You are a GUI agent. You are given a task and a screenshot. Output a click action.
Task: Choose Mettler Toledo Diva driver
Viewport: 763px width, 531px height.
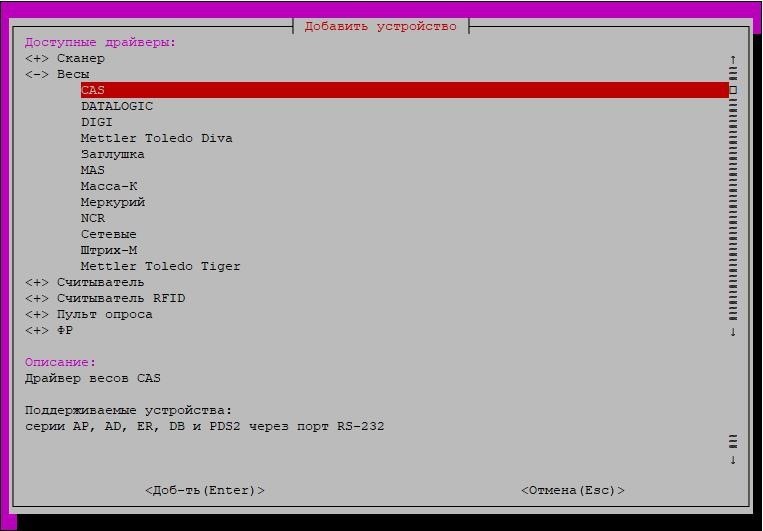click(156, 138)
